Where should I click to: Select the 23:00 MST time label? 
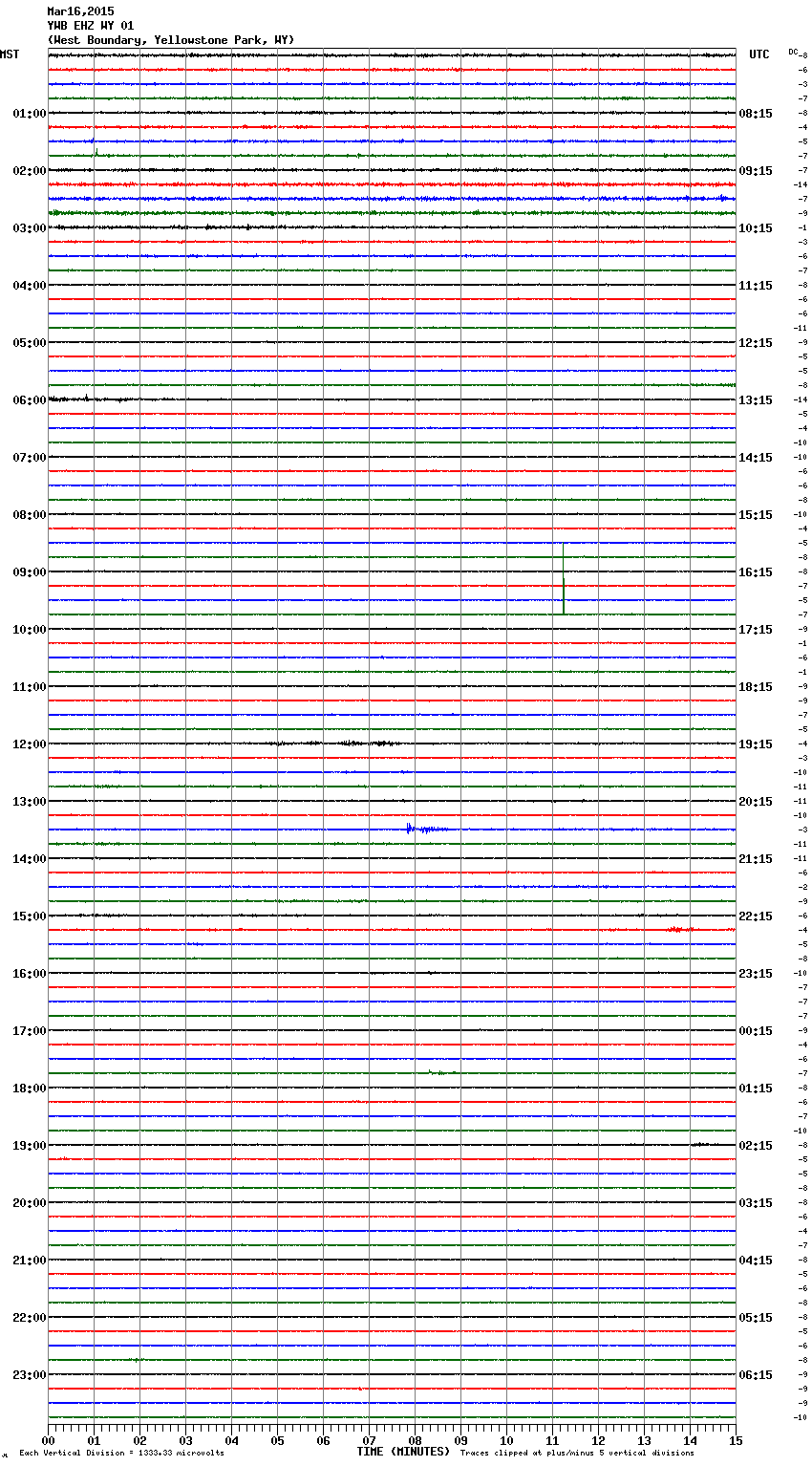[x=30, y=1375]
